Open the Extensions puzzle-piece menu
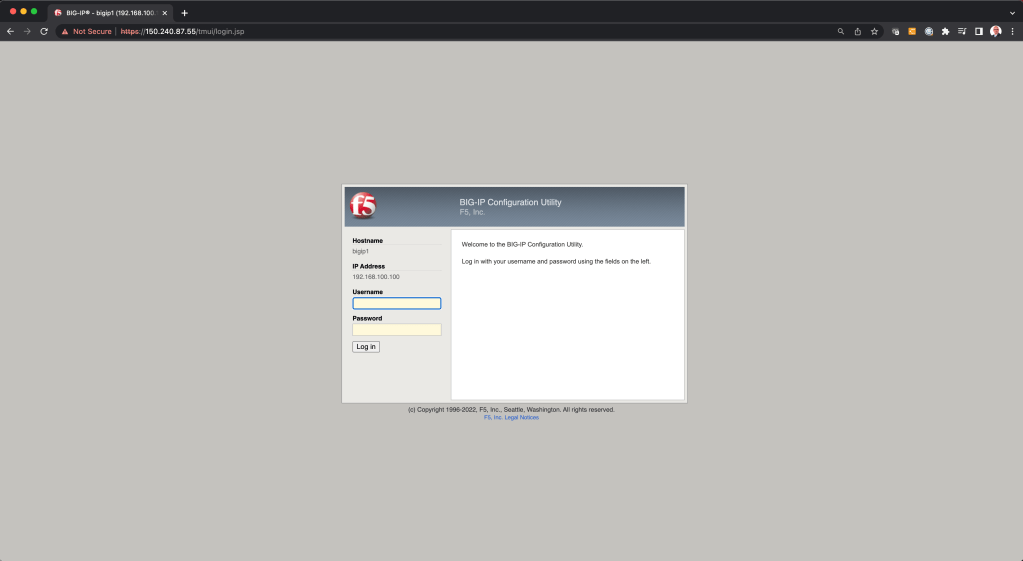 click(x=945, y=31)
